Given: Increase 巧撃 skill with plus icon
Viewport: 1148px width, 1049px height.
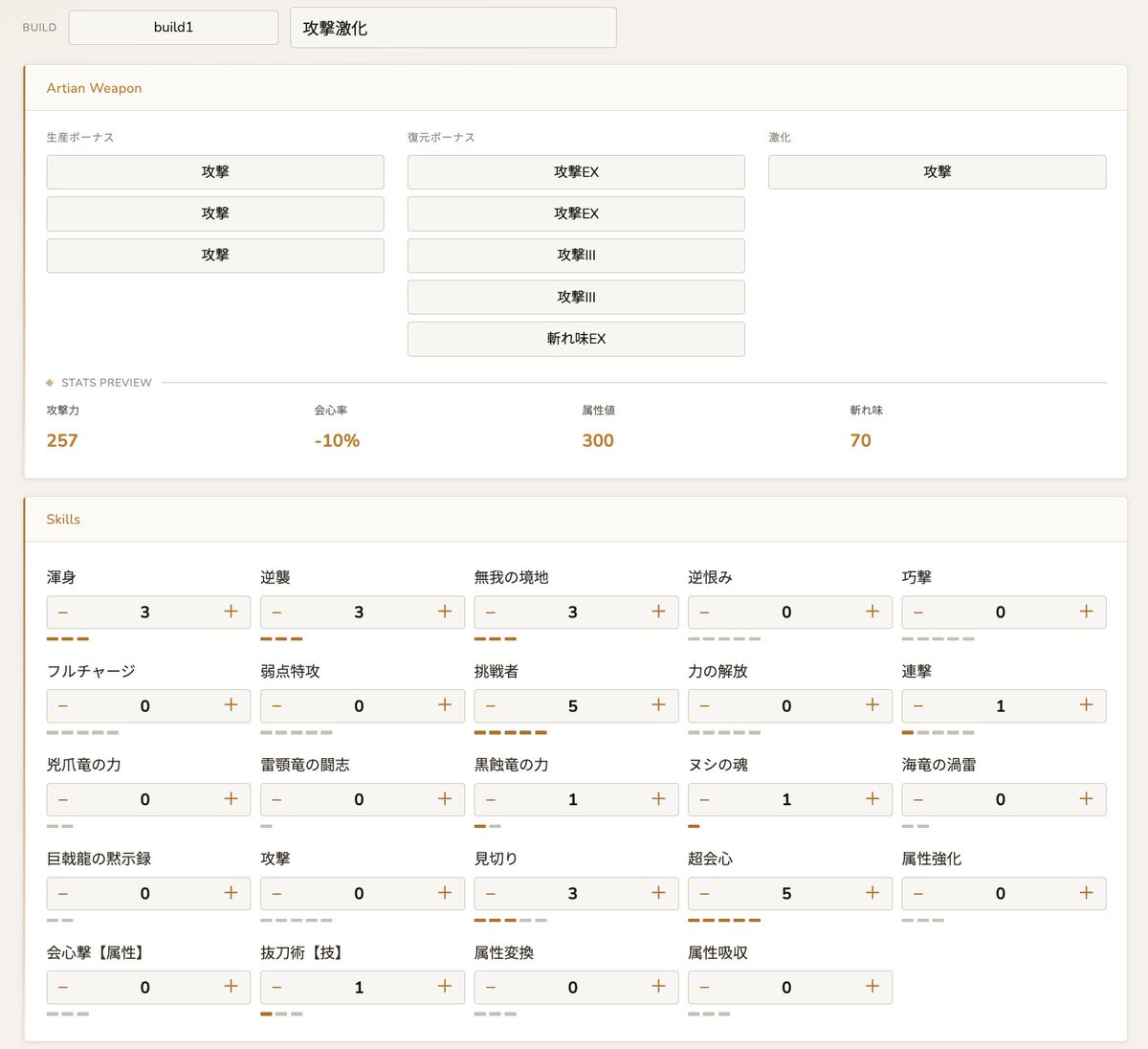Looking at the screenshot, I should point(1086,612).
